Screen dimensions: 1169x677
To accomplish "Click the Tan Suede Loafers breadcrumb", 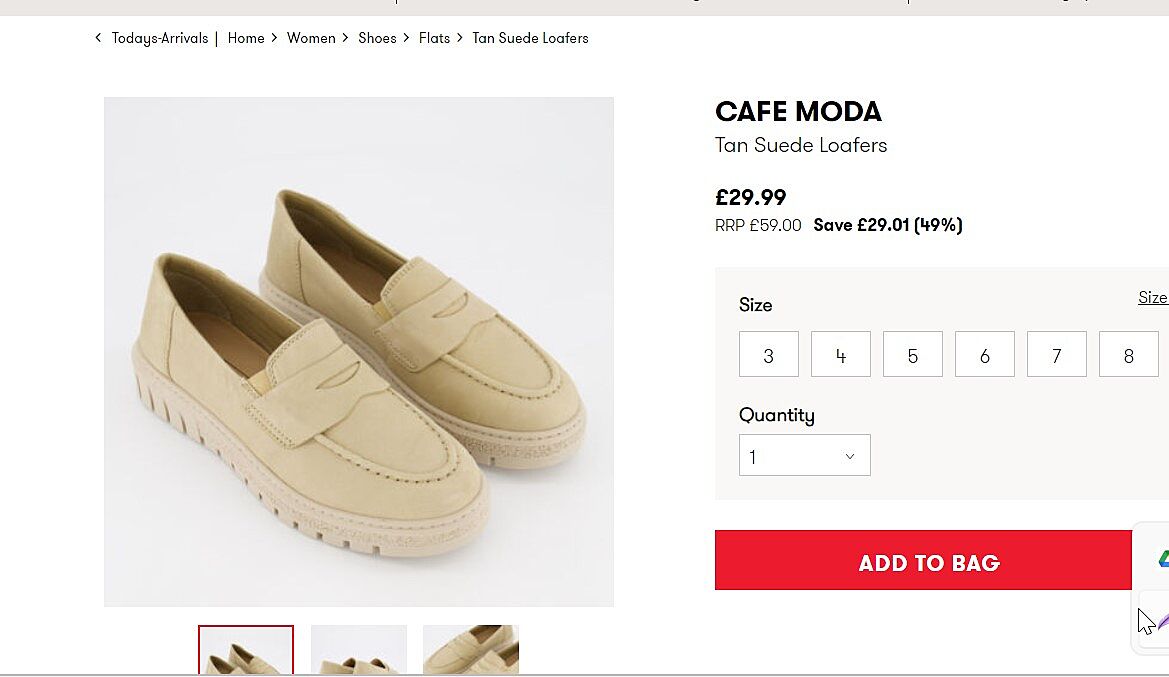I will pos(530,38).
